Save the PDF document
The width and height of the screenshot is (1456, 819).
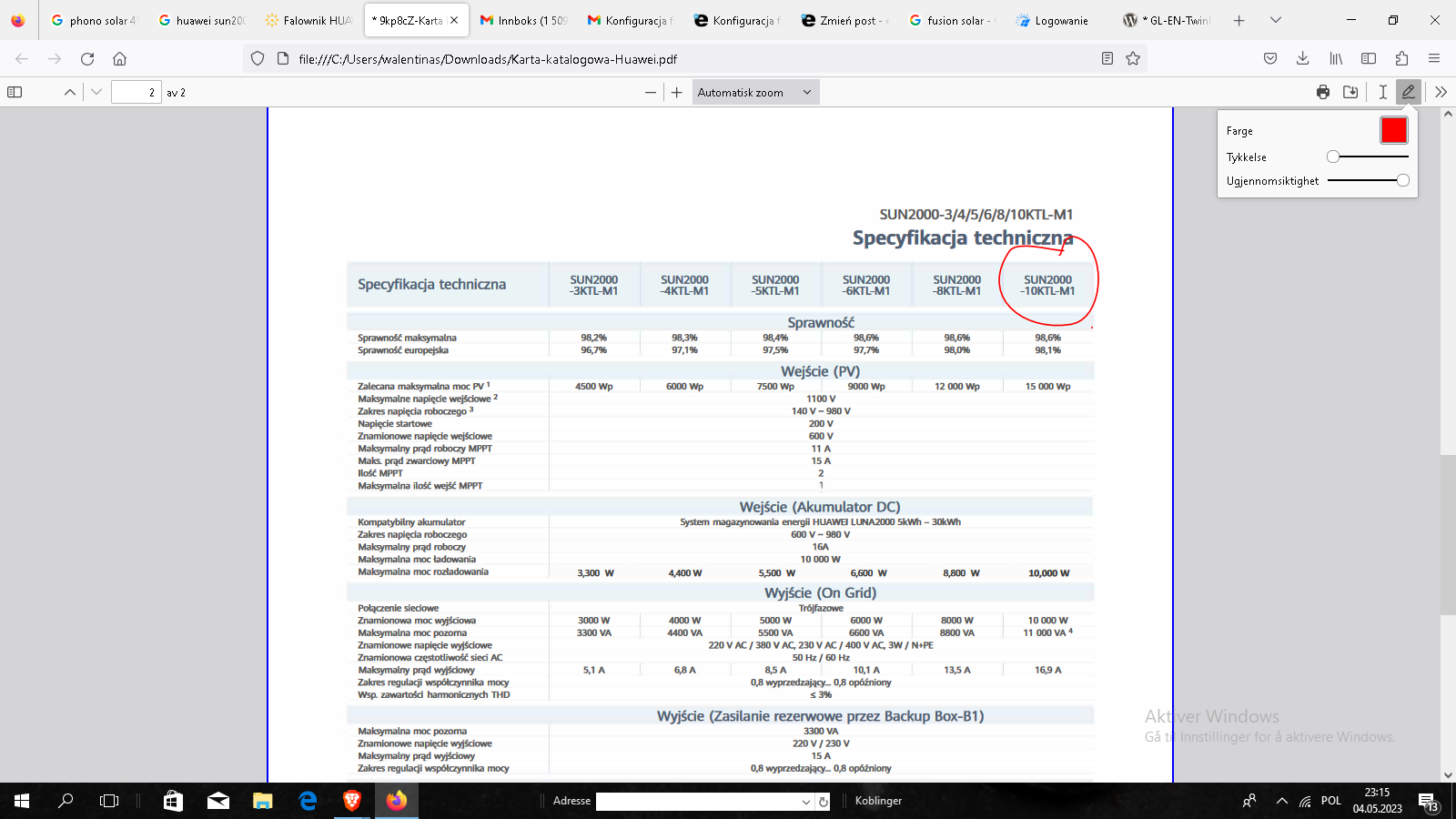(1350, 92)
